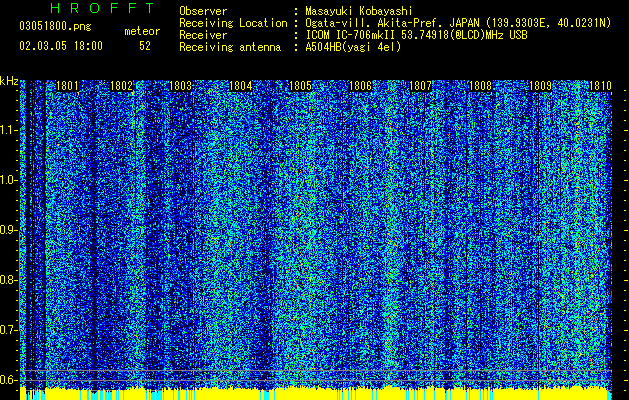The width and height of the screenshot is (629, 400).
Task: Click the 1806 time marker
Action: [x=361, y=86]
